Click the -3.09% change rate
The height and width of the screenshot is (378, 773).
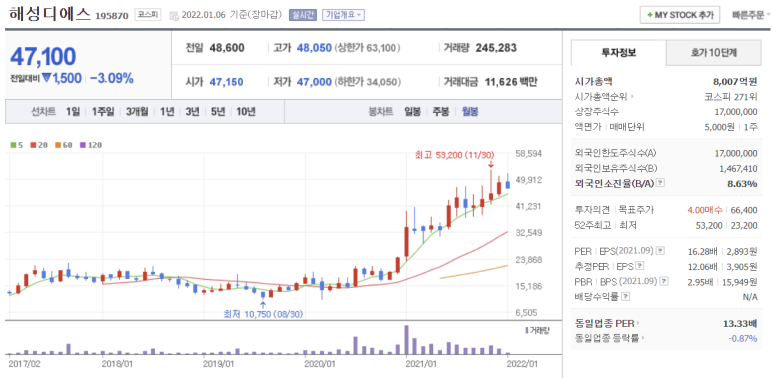tap(111, 78)
